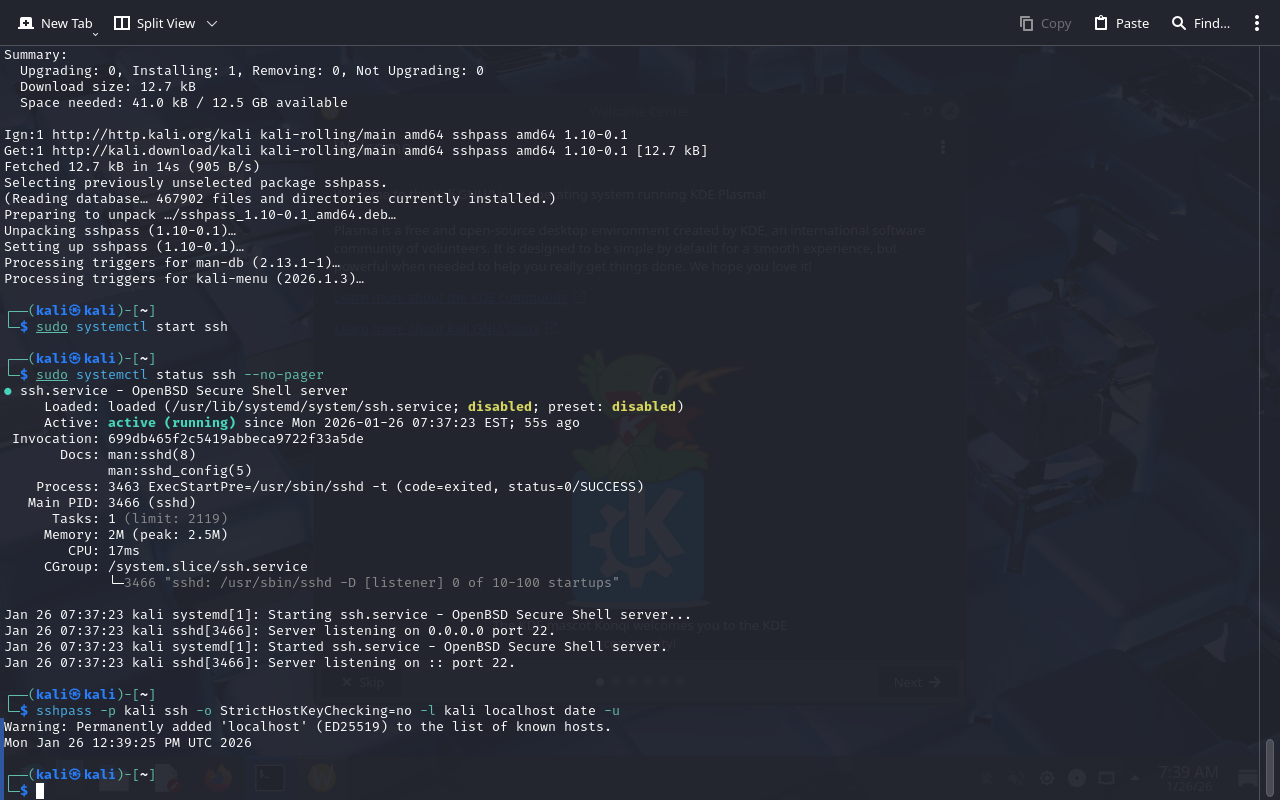Screen dimensions: 1280x800
Task: Click the yellow "disabled" after preset
Action: pos(644,407)
